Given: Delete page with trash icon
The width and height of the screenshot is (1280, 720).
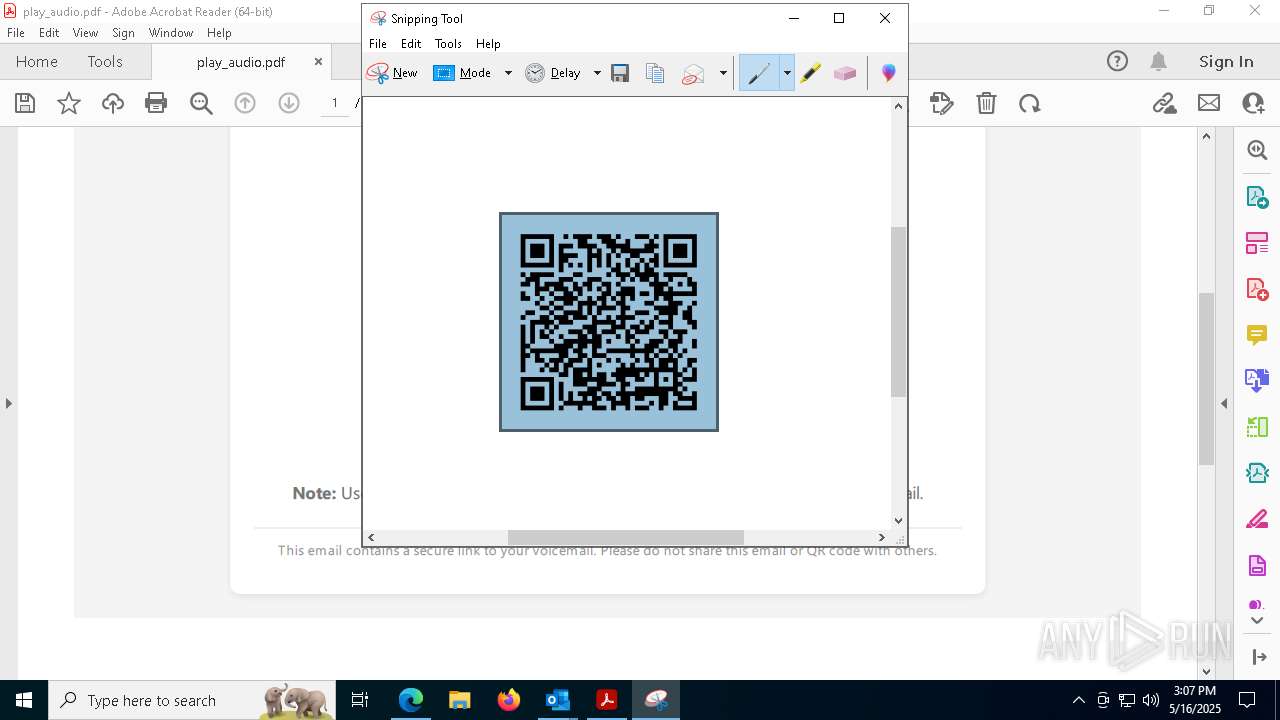Looking at the screenshot, I should coord(986,103).
